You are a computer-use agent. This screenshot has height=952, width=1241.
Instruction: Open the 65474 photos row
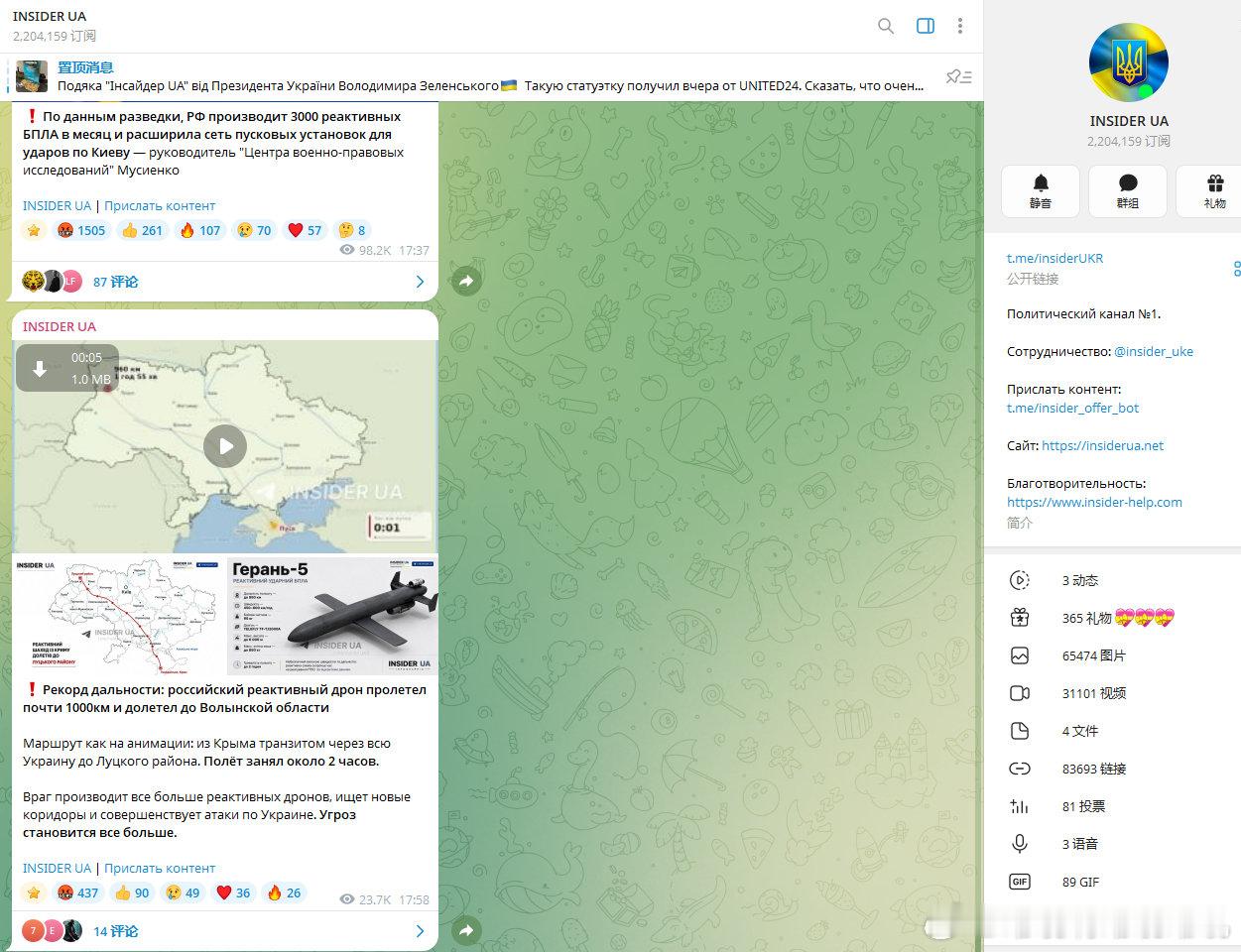[1112, 655]
